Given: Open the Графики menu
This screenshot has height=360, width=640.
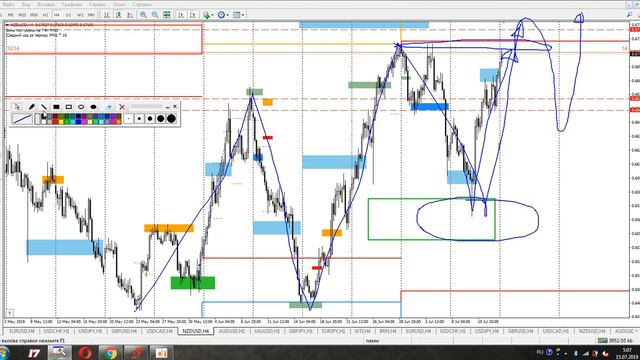Looking at the screenshot, I should (72, 4).
